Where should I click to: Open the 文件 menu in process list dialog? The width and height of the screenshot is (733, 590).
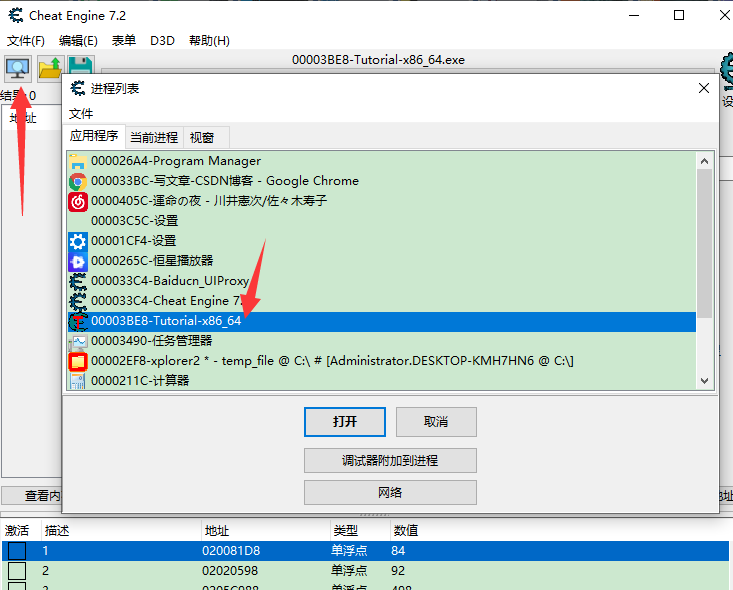(x=81, y=114)
